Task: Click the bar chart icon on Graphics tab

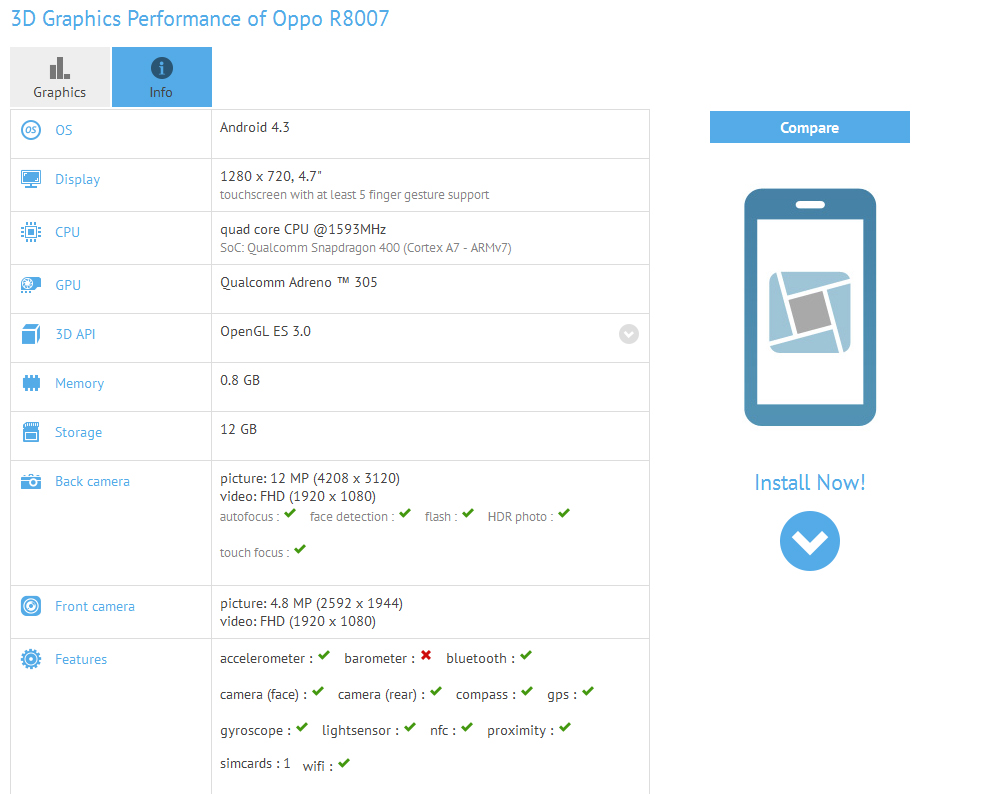Action: 60,68
